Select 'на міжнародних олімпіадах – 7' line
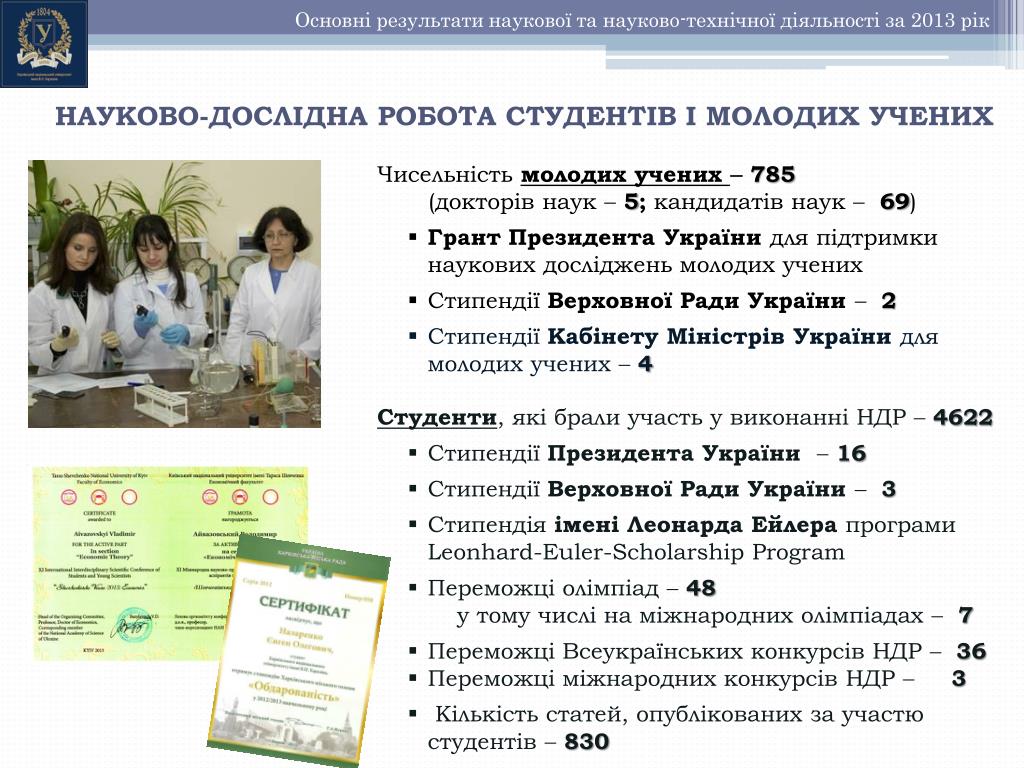Image resolution: width=1024 pixels, height=768 pixels. [788, 616]
